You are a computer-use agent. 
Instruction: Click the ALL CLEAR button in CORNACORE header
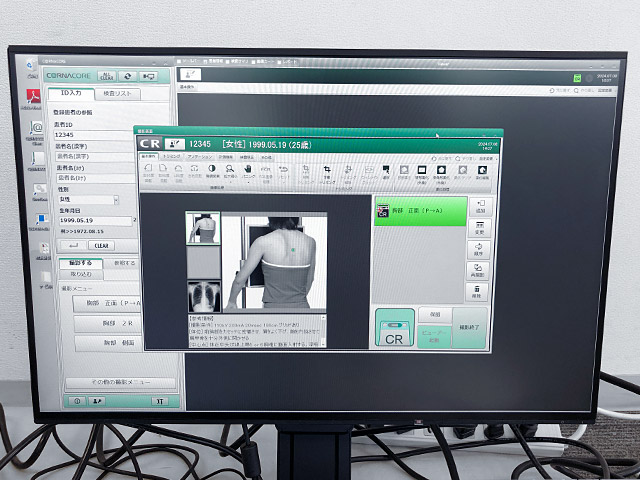107,76
